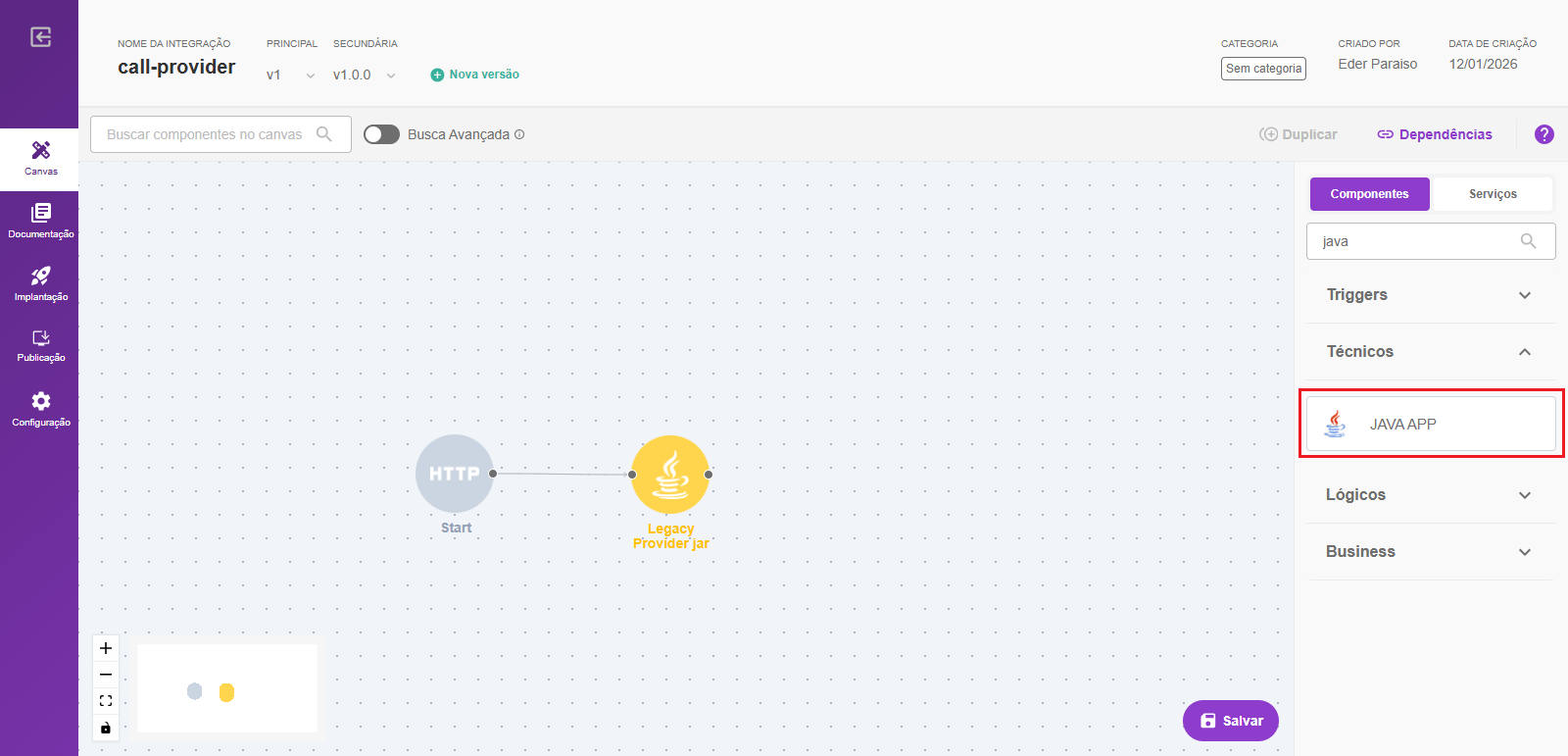Select the Legacy Provider jar Java node
The height and width of the screenshot is (756, 1568).
(670, 475)
